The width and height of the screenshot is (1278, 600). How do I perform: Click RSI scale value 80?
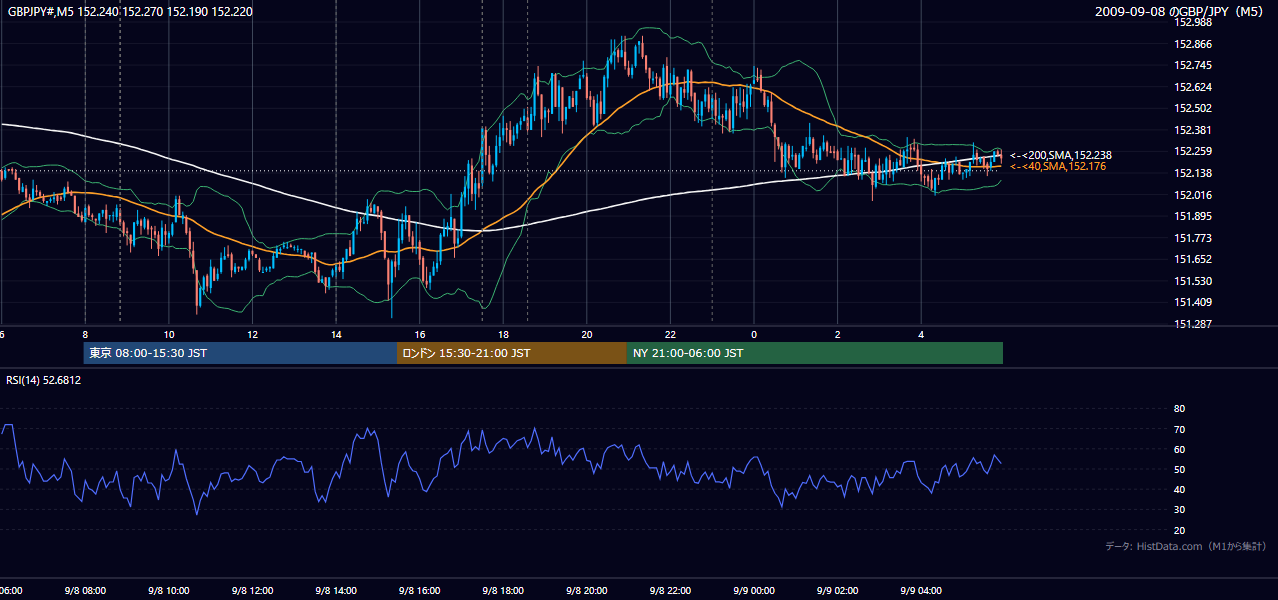[1179, 409]
